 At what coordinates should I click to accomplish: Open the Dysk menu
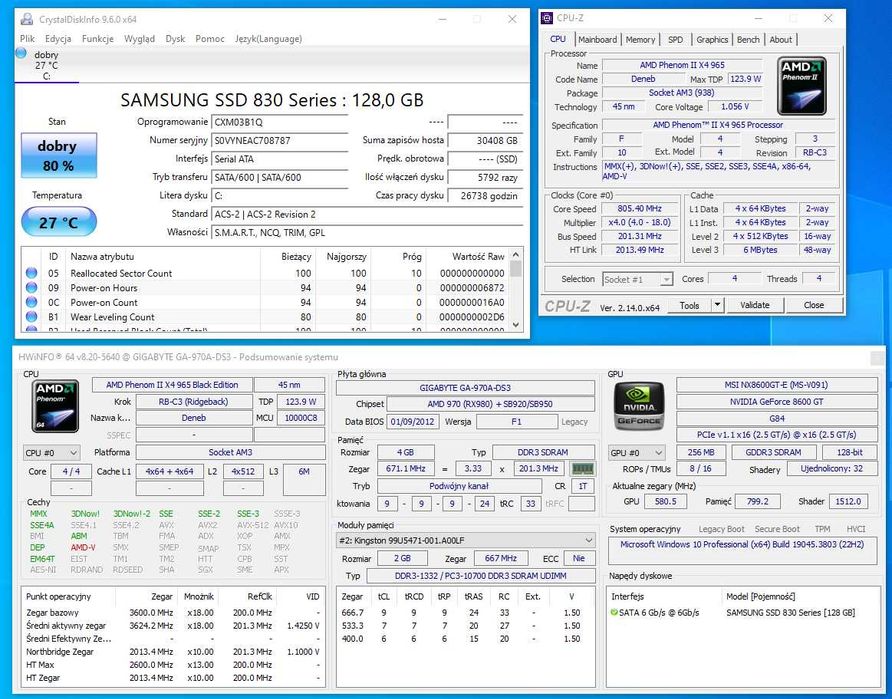click(175, 39)
